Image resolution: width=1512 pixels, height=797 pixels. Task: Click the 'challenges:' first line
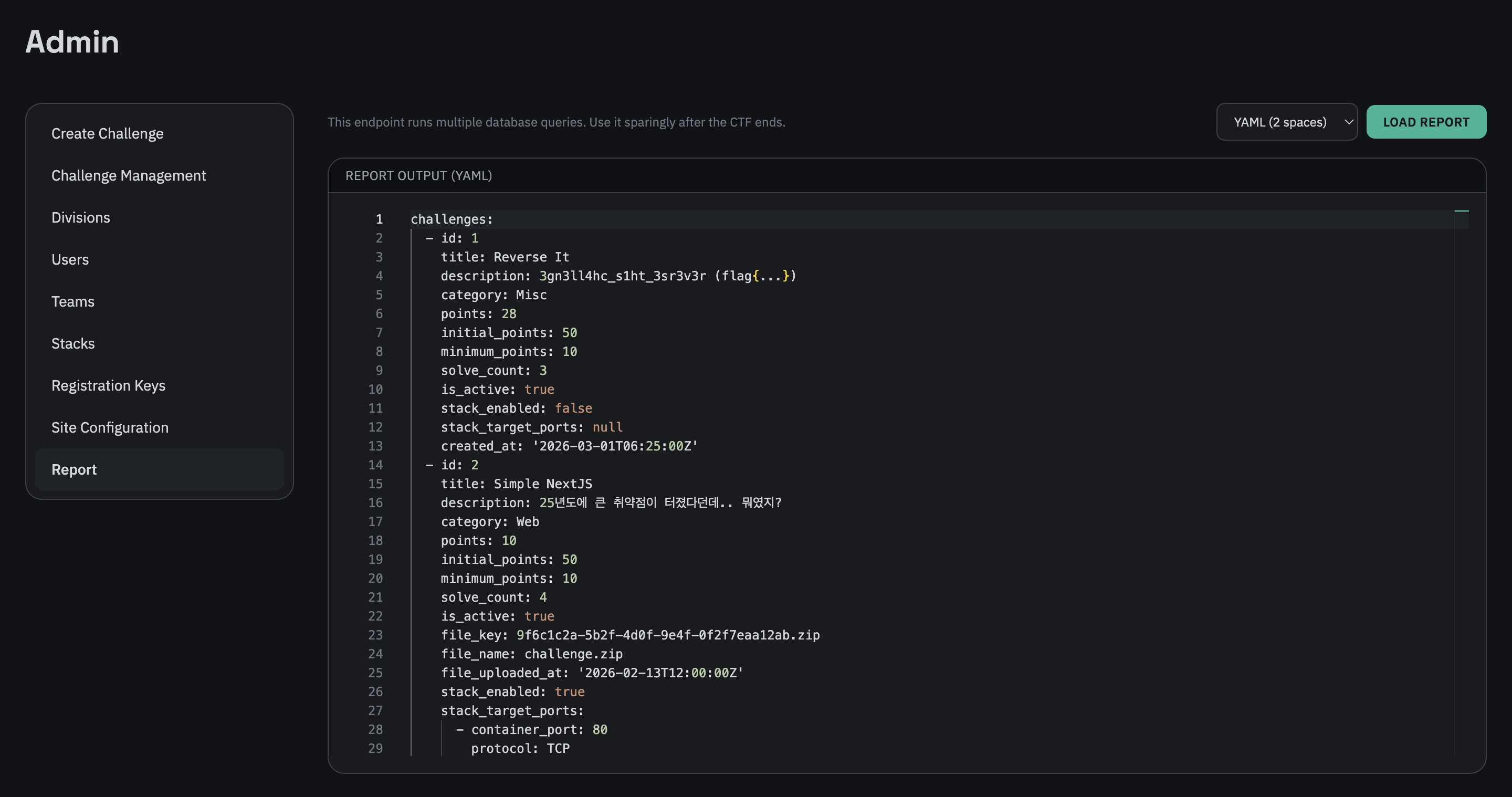(451, 219)
